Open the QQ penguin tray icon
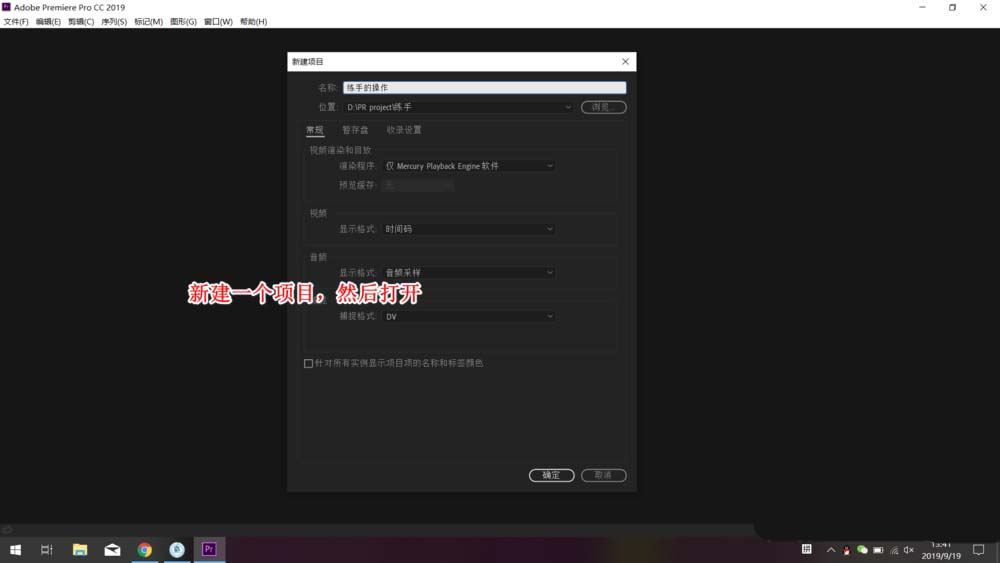This screenshot has height=563, width=1000. click(846, 550)
